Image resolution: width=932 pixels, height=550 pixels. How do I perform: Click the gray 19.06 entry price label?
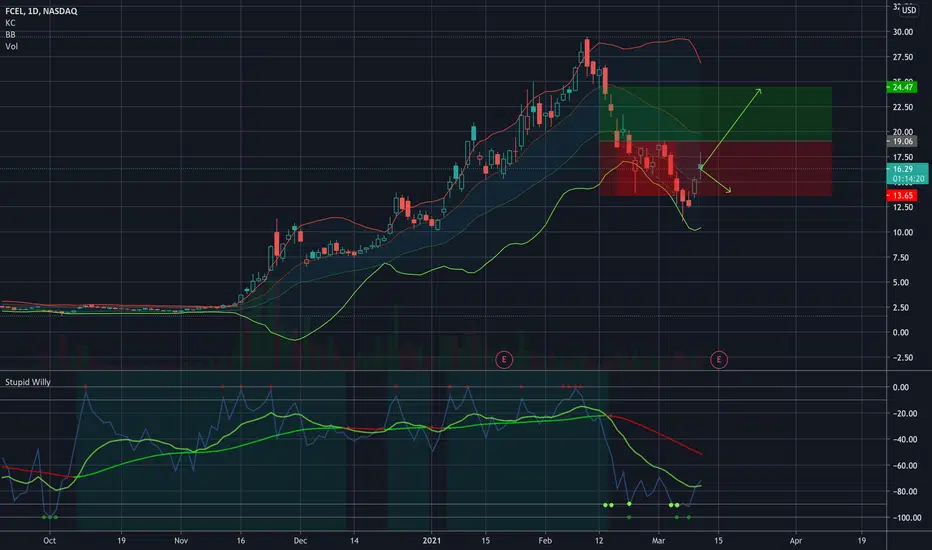point(902,142)
